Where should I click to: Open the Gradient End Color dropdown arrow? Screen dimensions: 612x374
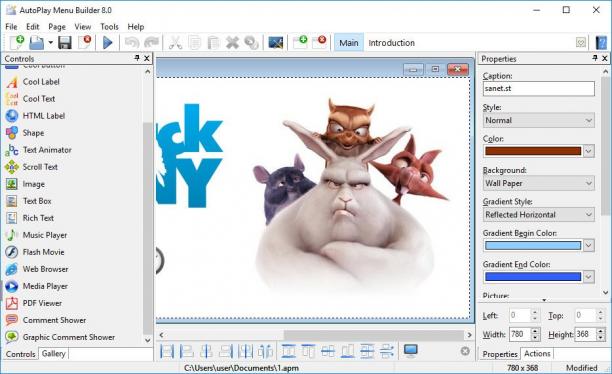[589, 277]
